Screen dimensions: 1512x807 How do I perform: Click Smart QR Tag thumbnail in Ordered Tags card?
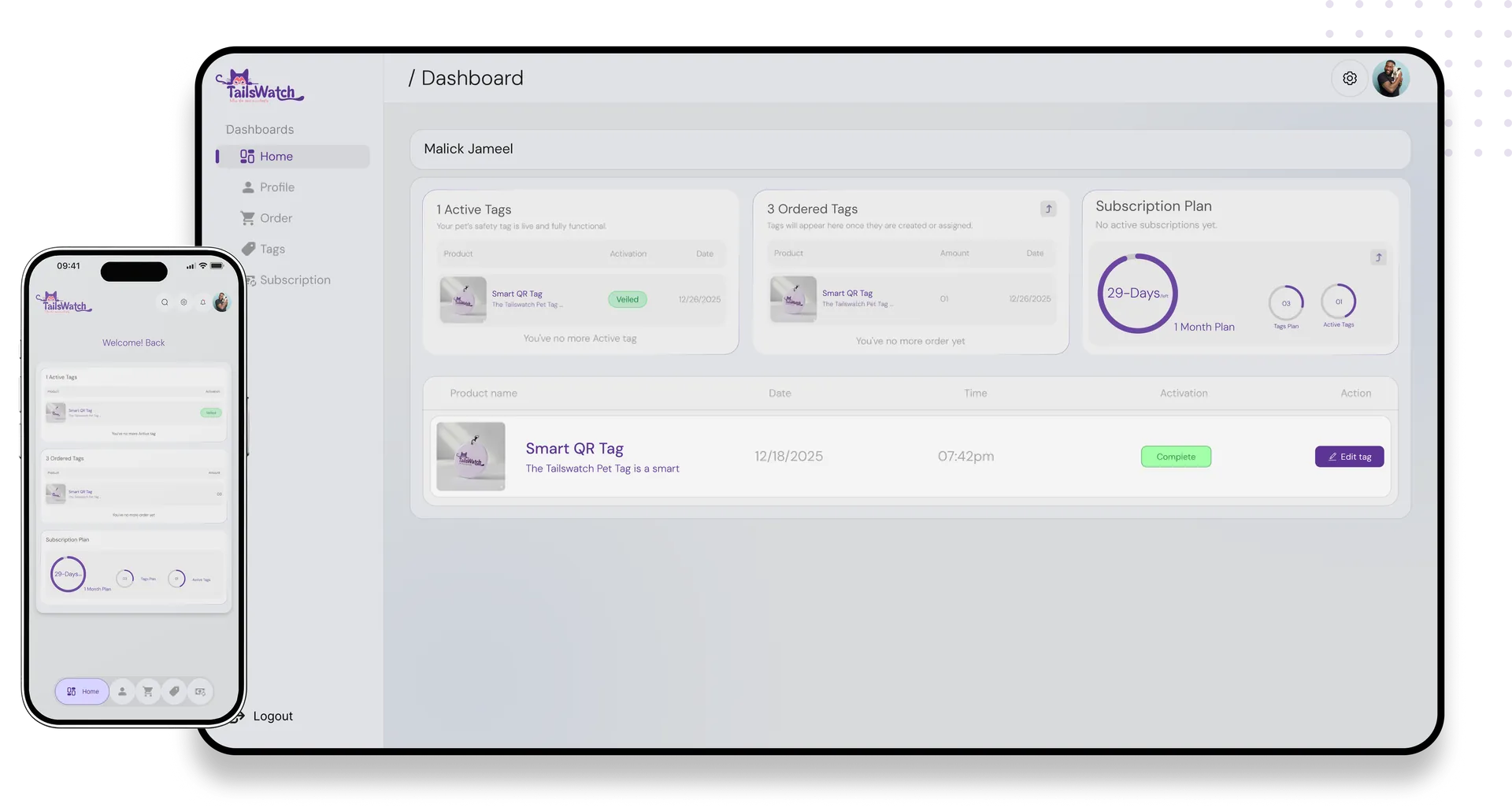click(x=793, y=299)
